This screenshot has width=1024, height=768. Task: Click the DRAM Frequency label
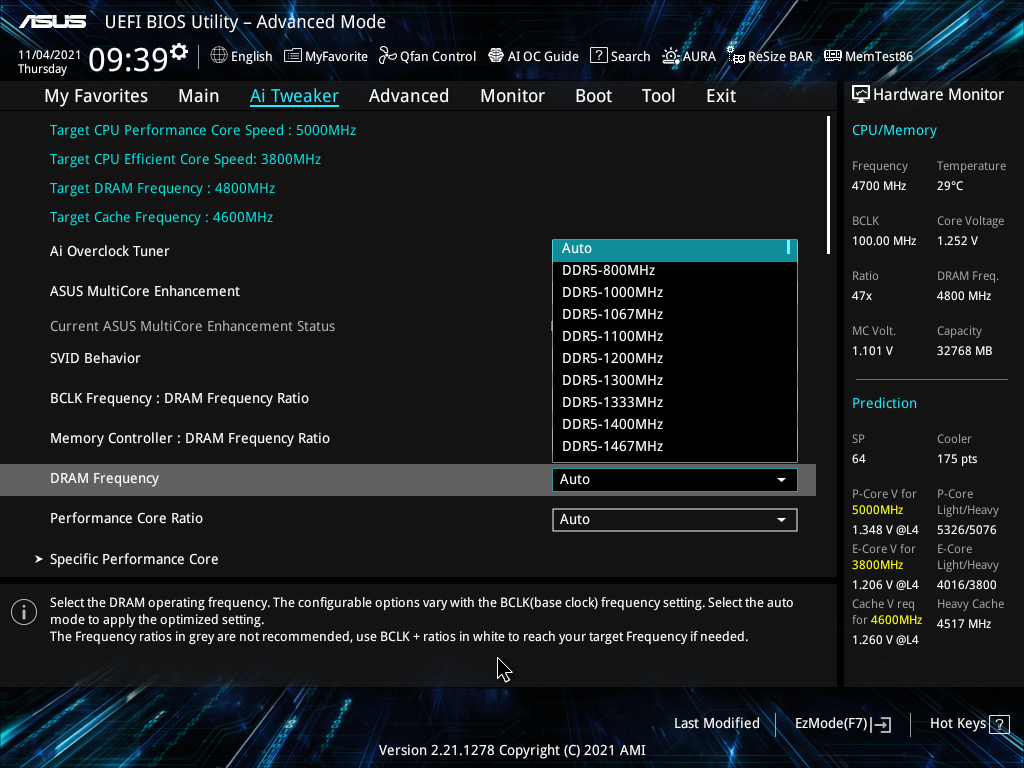(104, 479)
